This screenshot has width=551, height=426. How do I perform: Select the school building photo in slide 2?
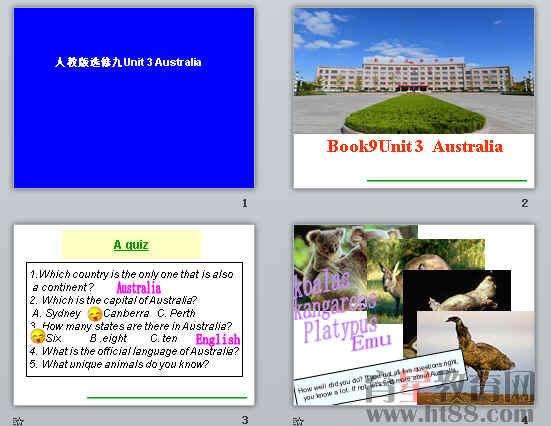click(x=414, y=71)
